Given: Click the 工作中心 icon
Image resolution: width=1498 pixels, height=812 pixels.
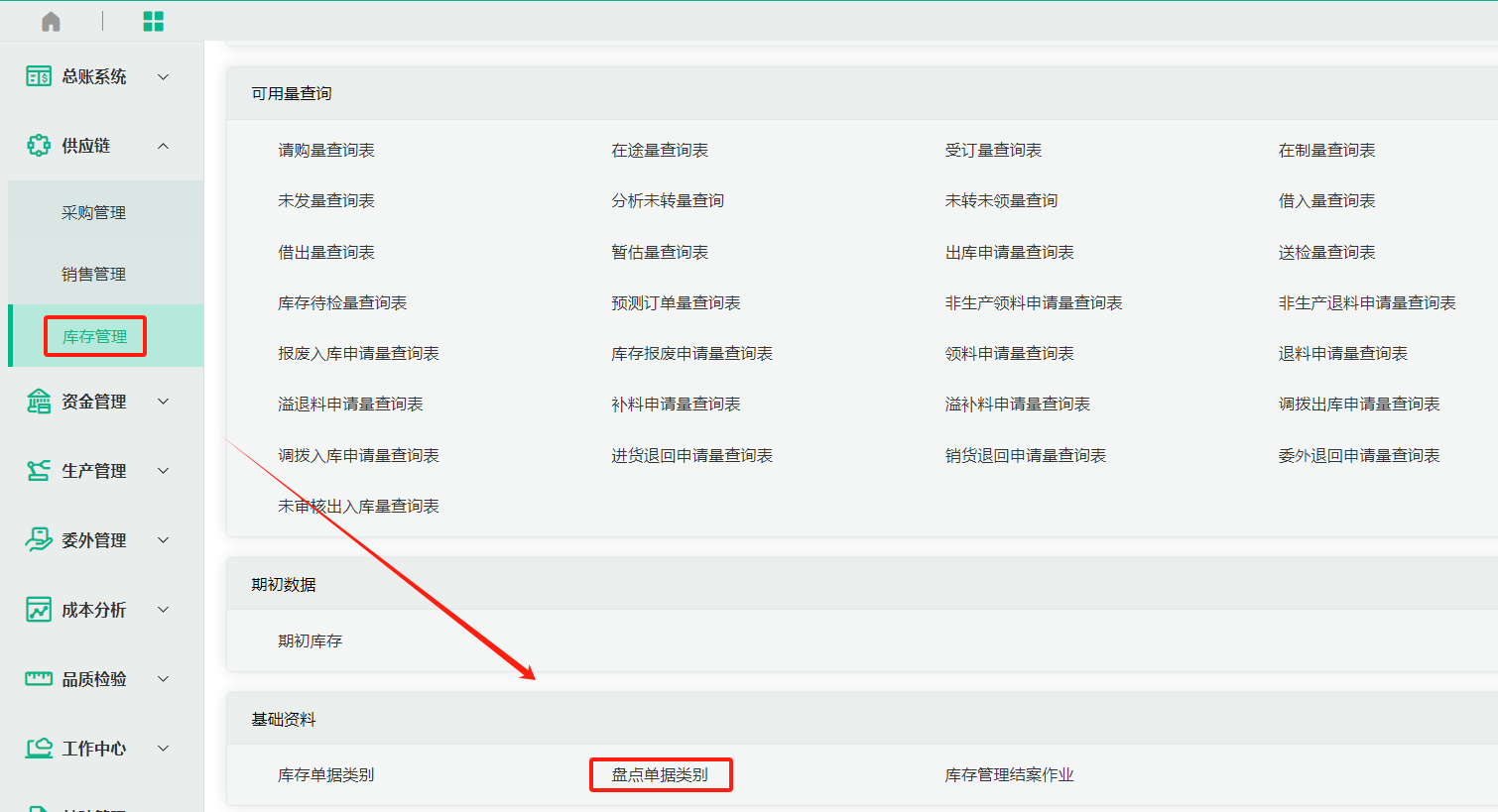Looking at the screenshot, I should 39,749.
